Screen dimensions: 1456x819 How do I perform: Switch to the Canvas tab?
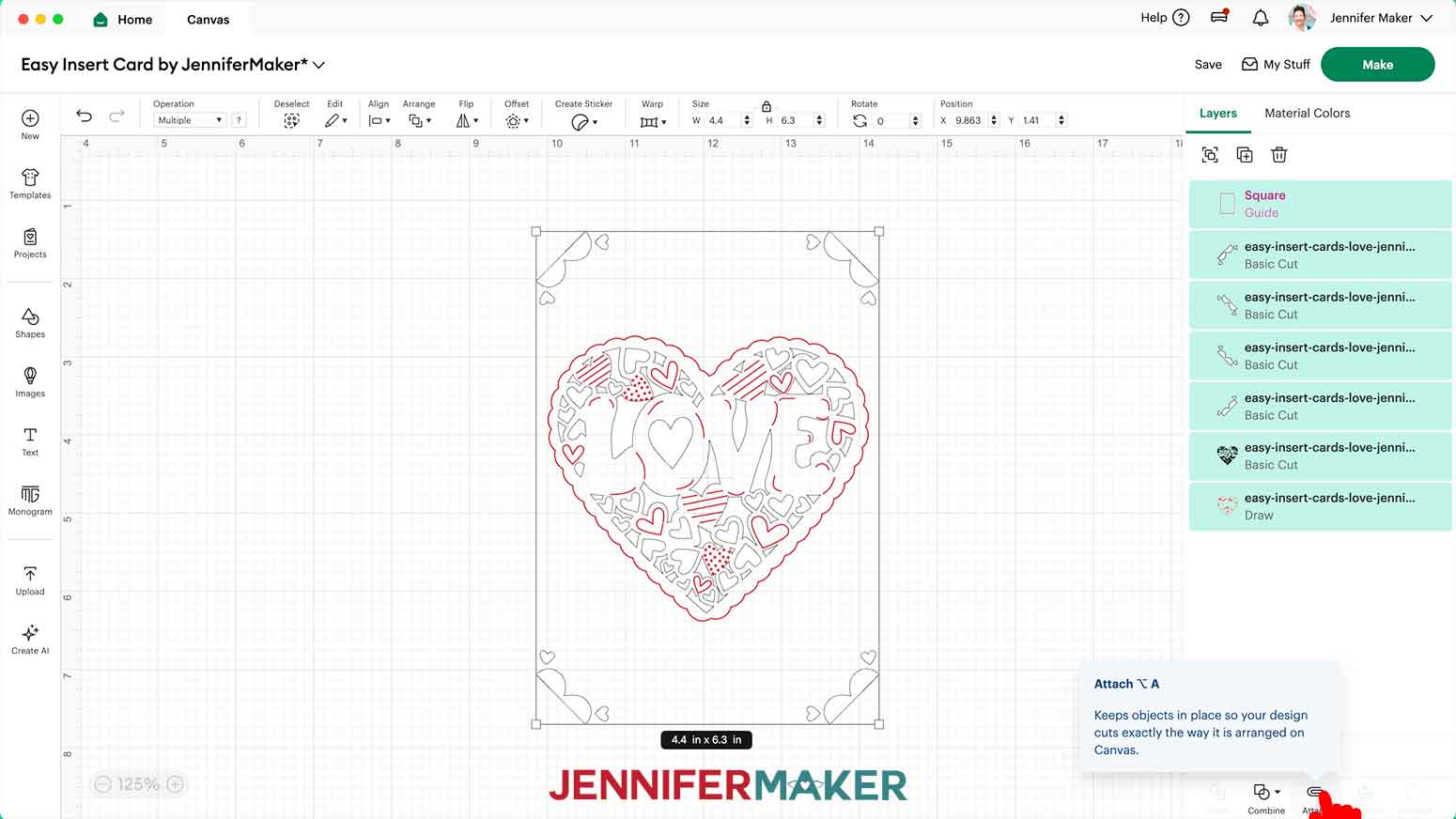coord(209,19)
